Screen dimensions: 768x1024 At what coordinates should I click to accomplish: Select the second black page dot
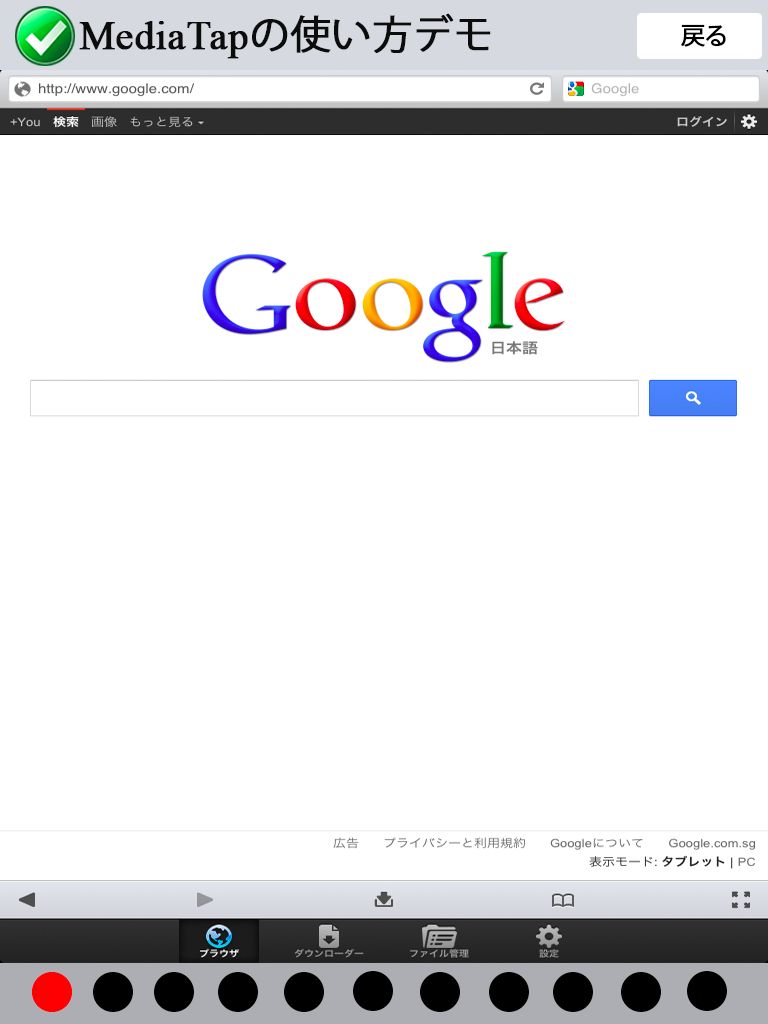174,991
